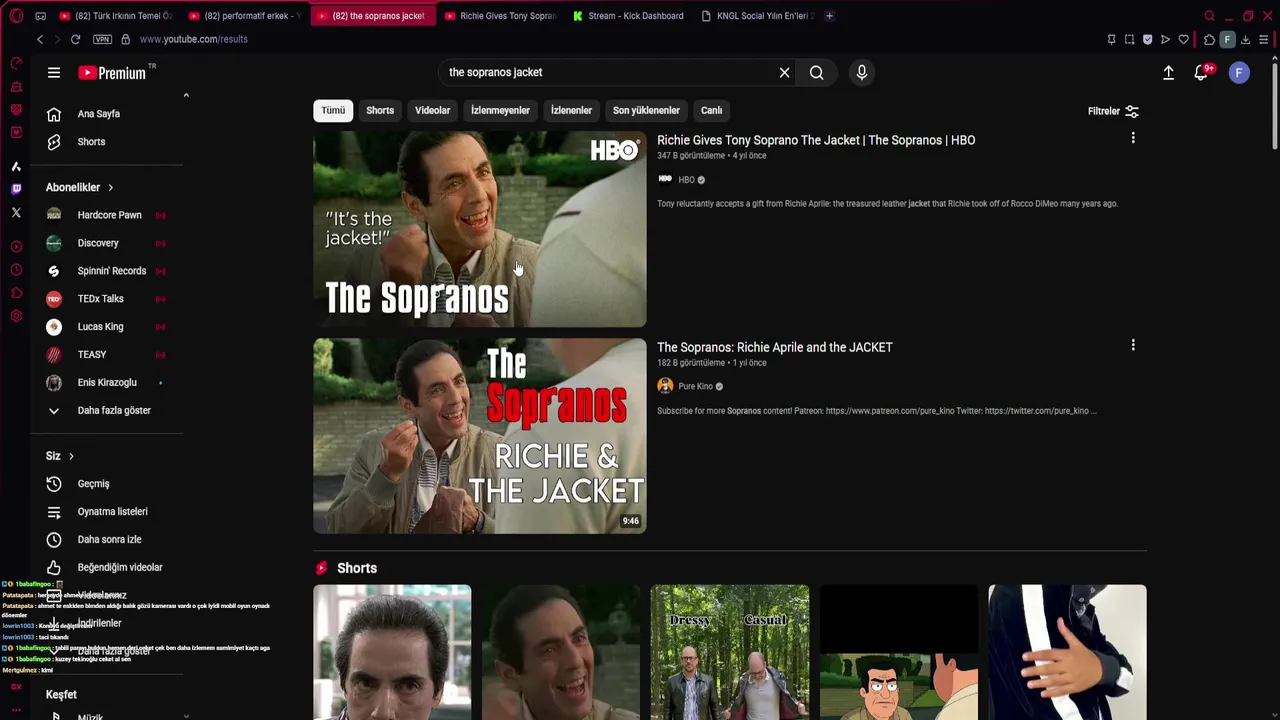Click the Opera browser menu logo
The height and width of the screenshot is (720, 1280).
[16, 16]
